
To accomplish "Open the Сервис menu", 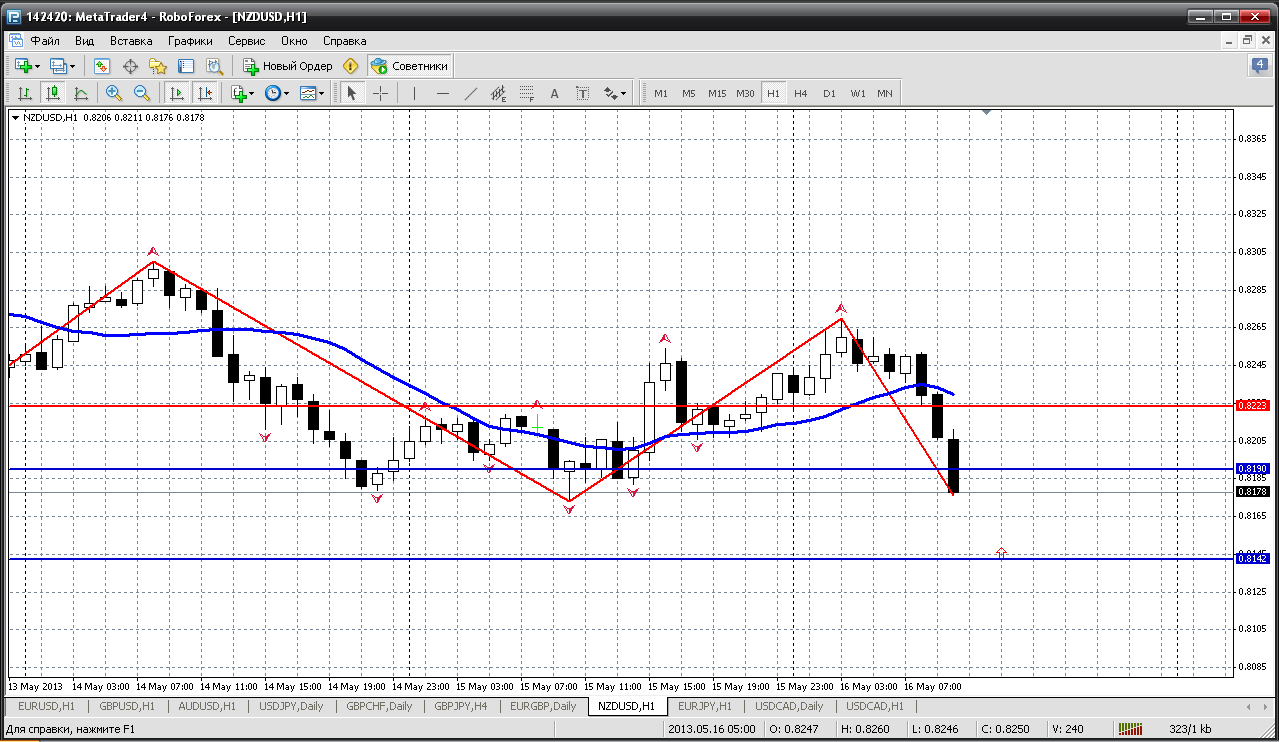I will [x=246, y=41].
